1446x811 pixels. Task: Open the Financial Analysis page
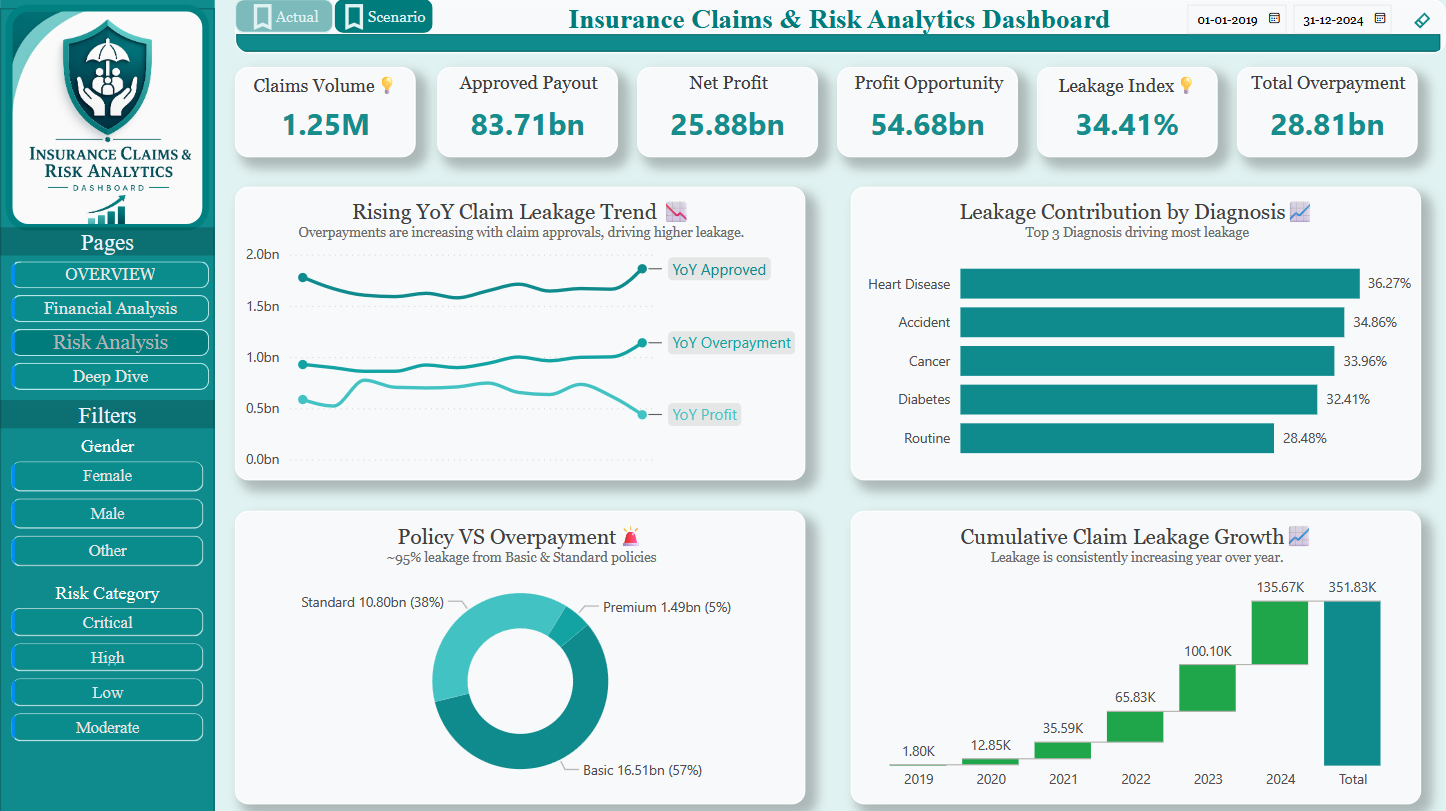pyautogui.click(x=110, y=308)
